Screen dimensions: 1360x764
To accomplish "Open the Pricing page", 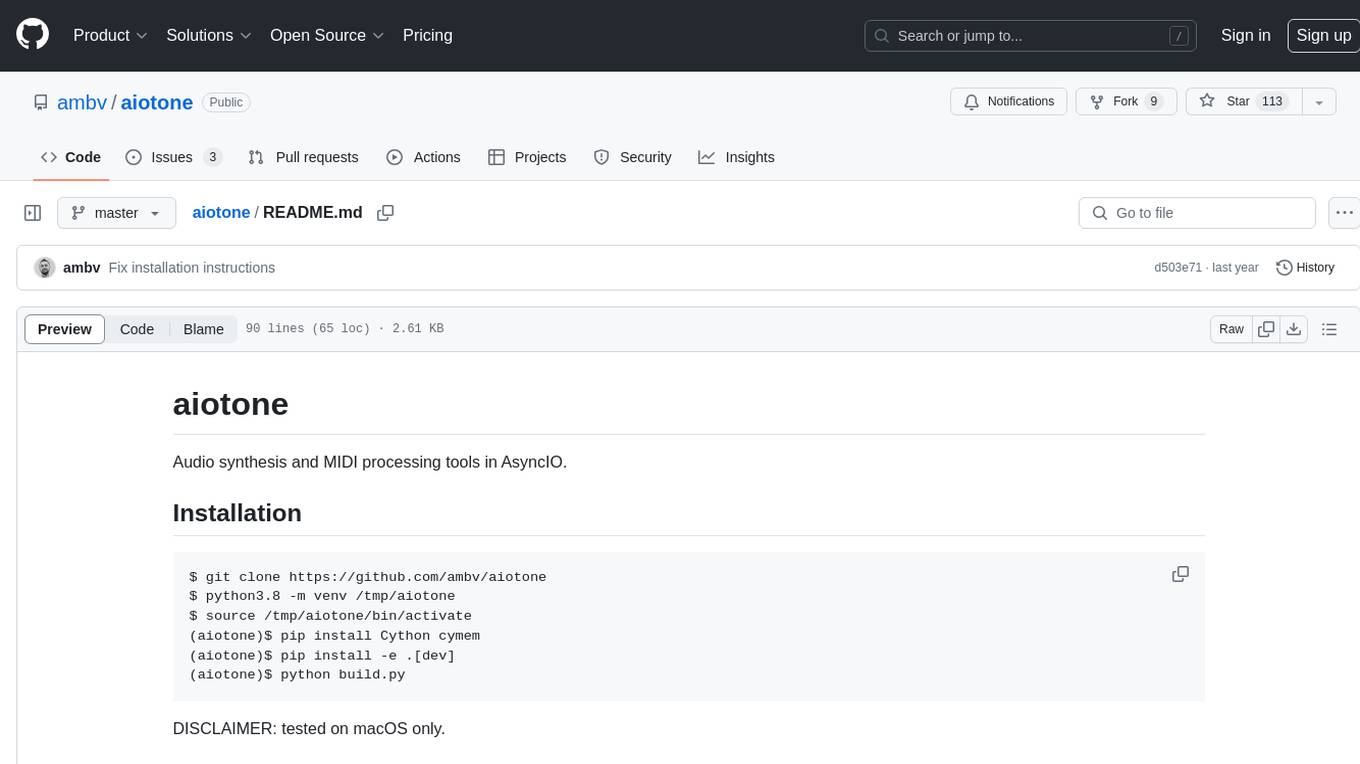I will (x=427, y=35).
